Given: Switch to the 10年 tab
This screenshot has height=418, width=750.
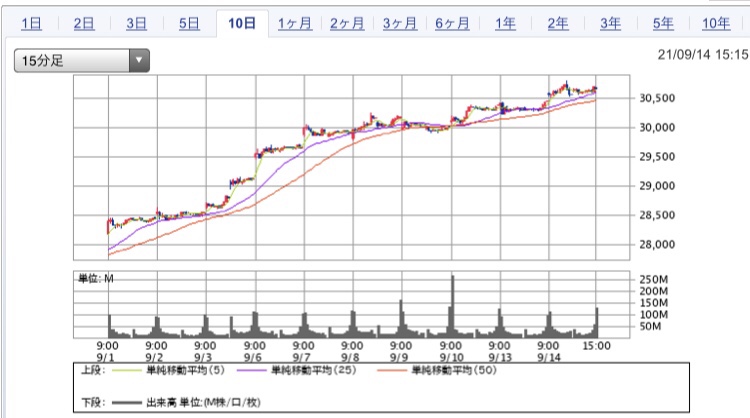Looking at the screenshot, I should (x=715, y=23).
